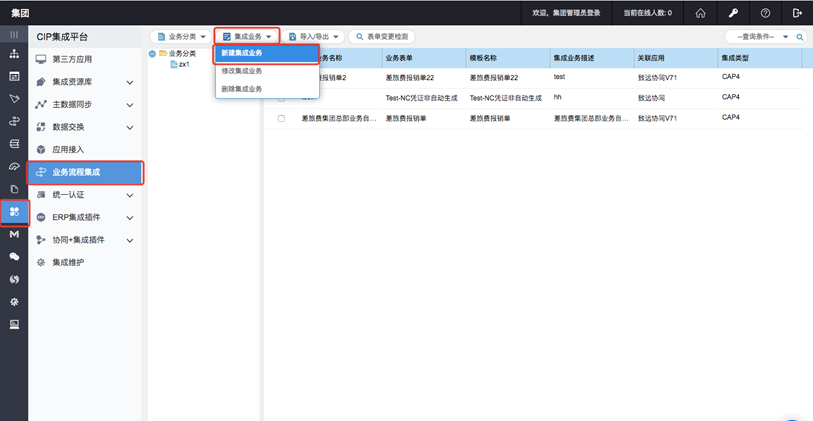The height and width of the screenshot is (421, 813).
Task: Open the stacked-server icon in left rail
Action: click(x=15, y=144)
